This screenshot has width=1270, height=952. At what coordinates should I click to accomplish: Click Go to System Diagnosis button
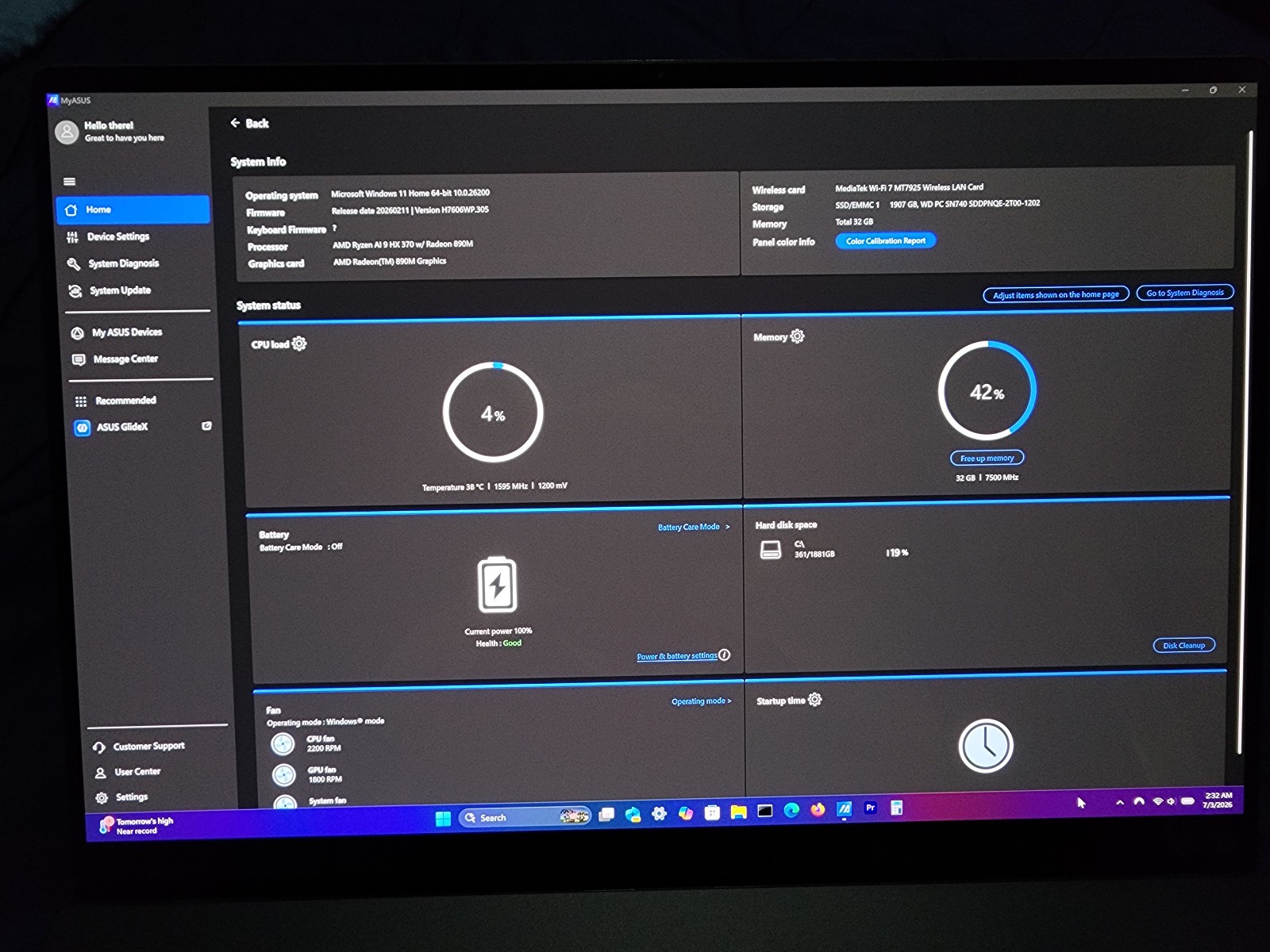tap(1185, 293)
